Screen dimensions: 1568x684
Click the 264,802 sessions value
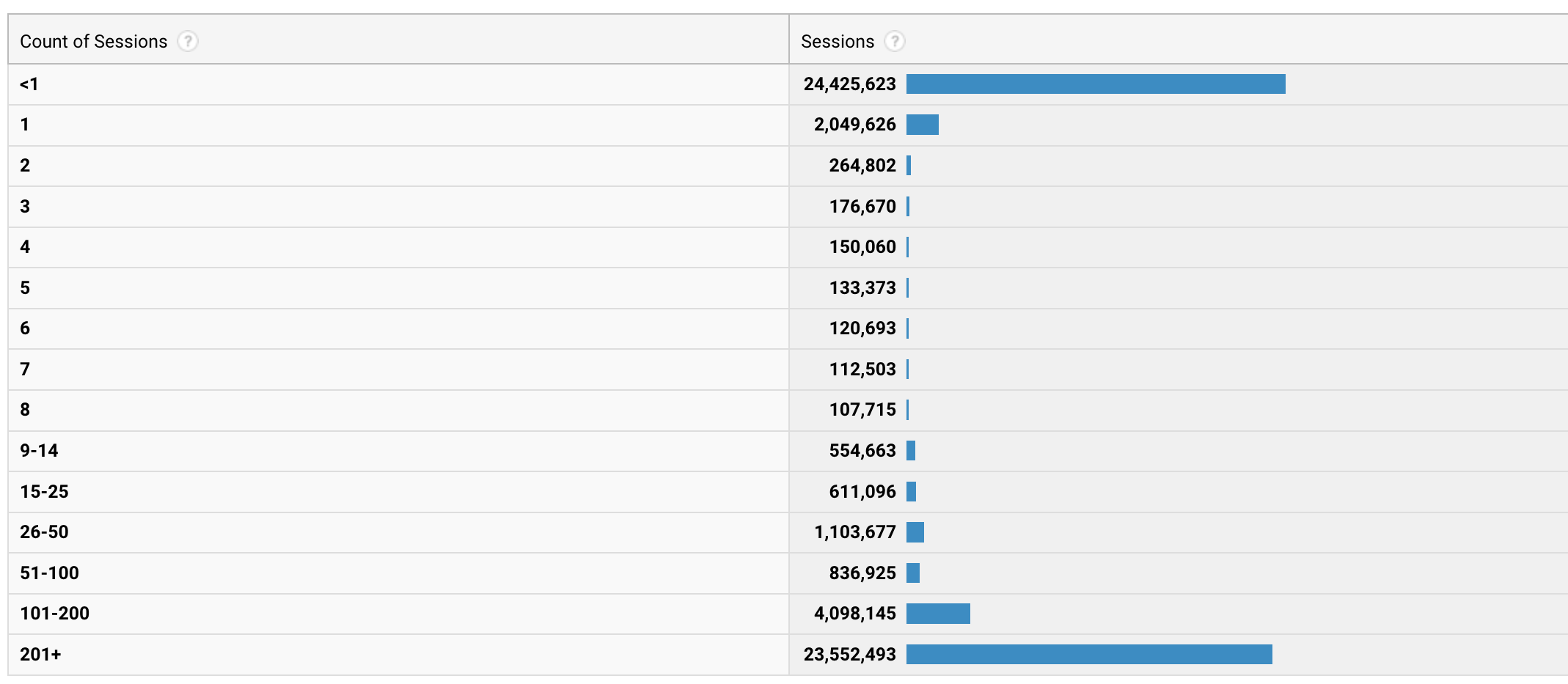point(862,166)
